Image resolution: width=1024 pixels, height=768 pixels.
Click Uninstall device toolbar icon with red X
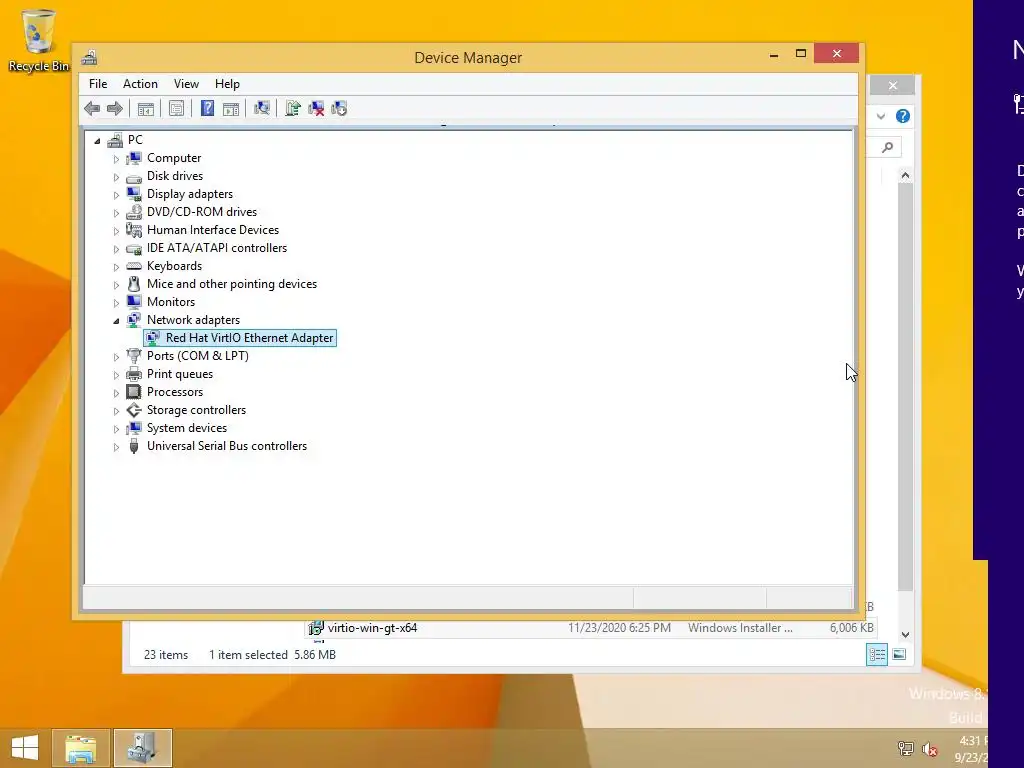pyautogui.click(x=316, y=108)
